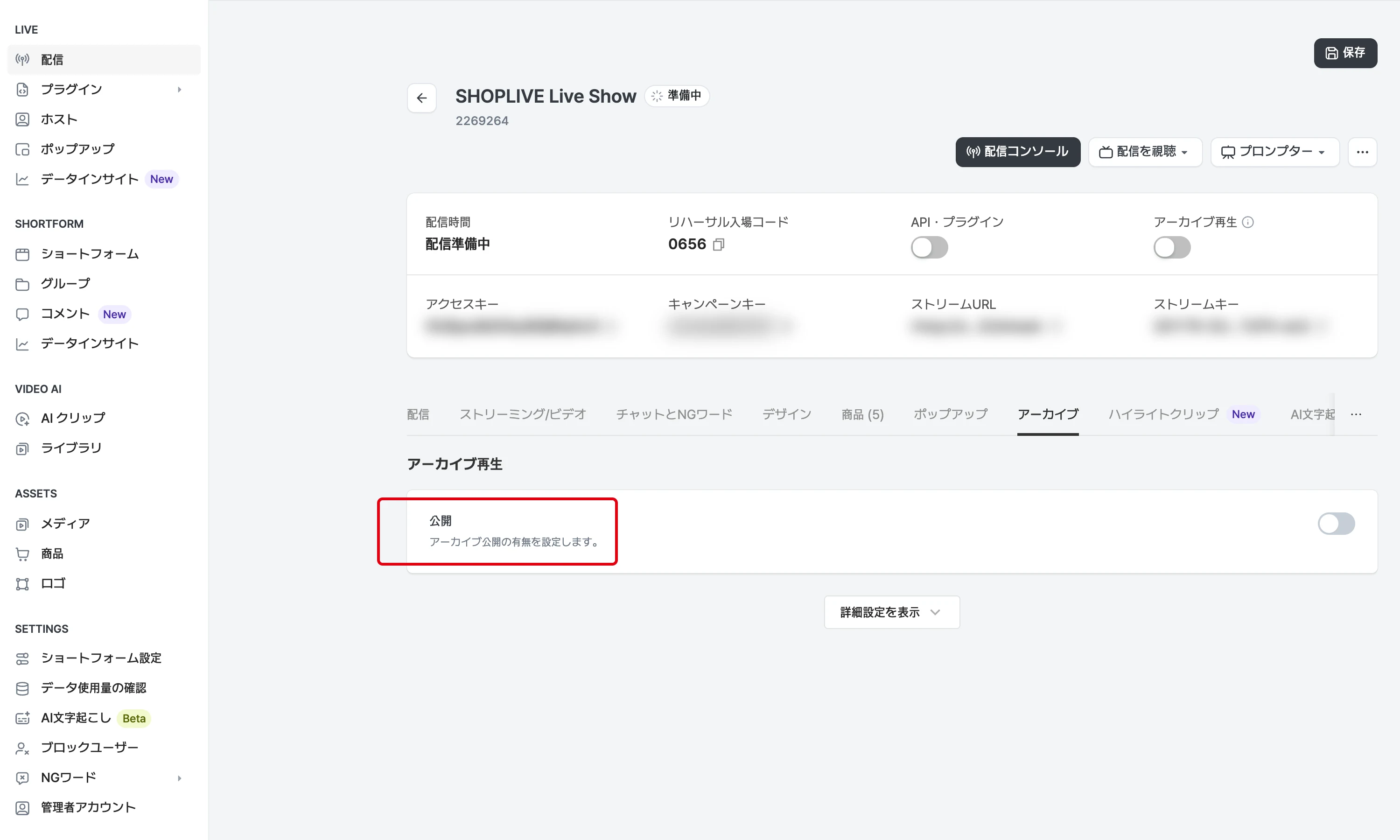Switch to the 配信 tab
The image size is (1400, 840).
(418, 414)
